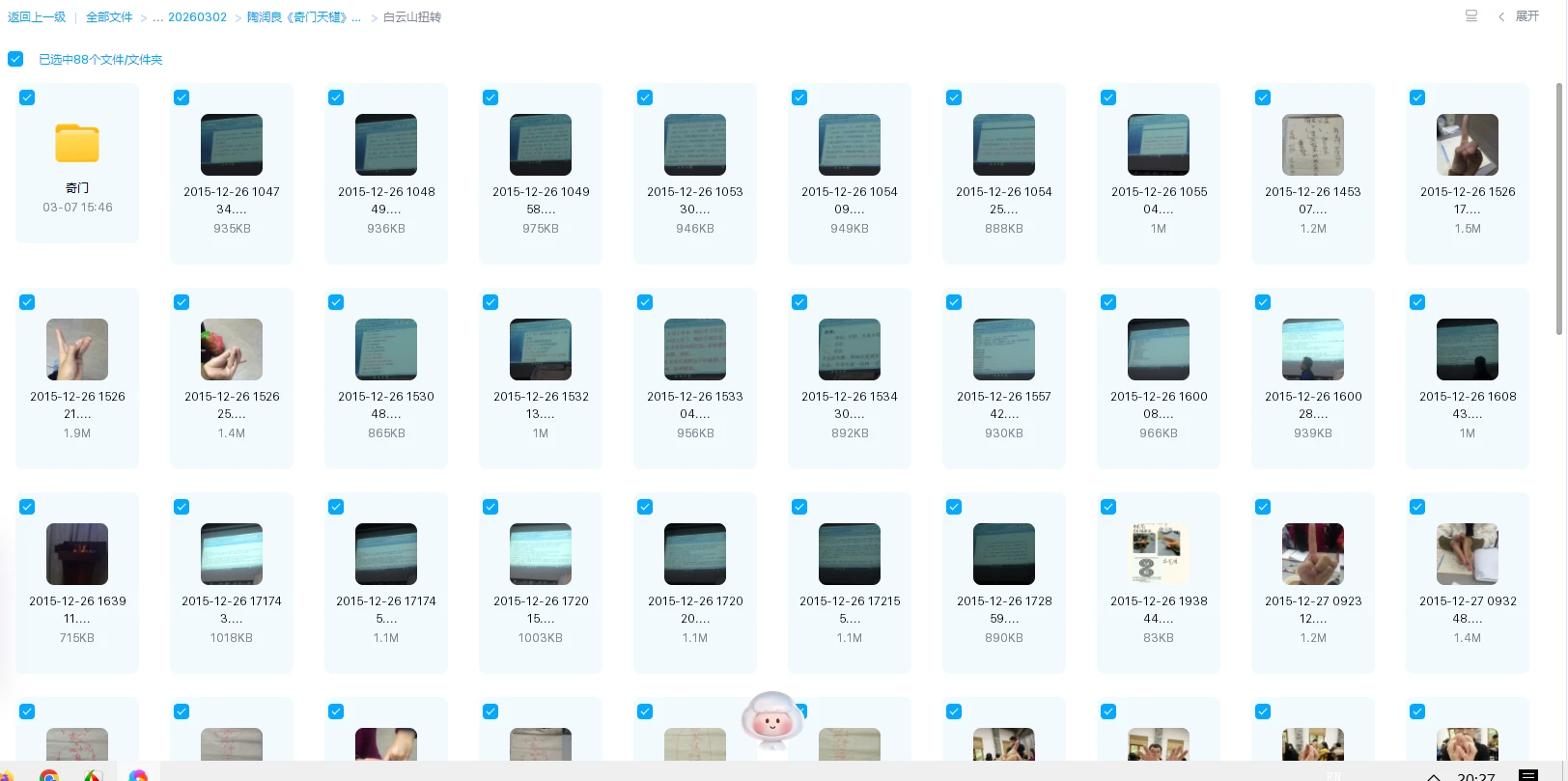This screenshot has width=1568, height=781.
Task: Expand collapsed breadcrumb before 20260302
Action: point(157,17)
